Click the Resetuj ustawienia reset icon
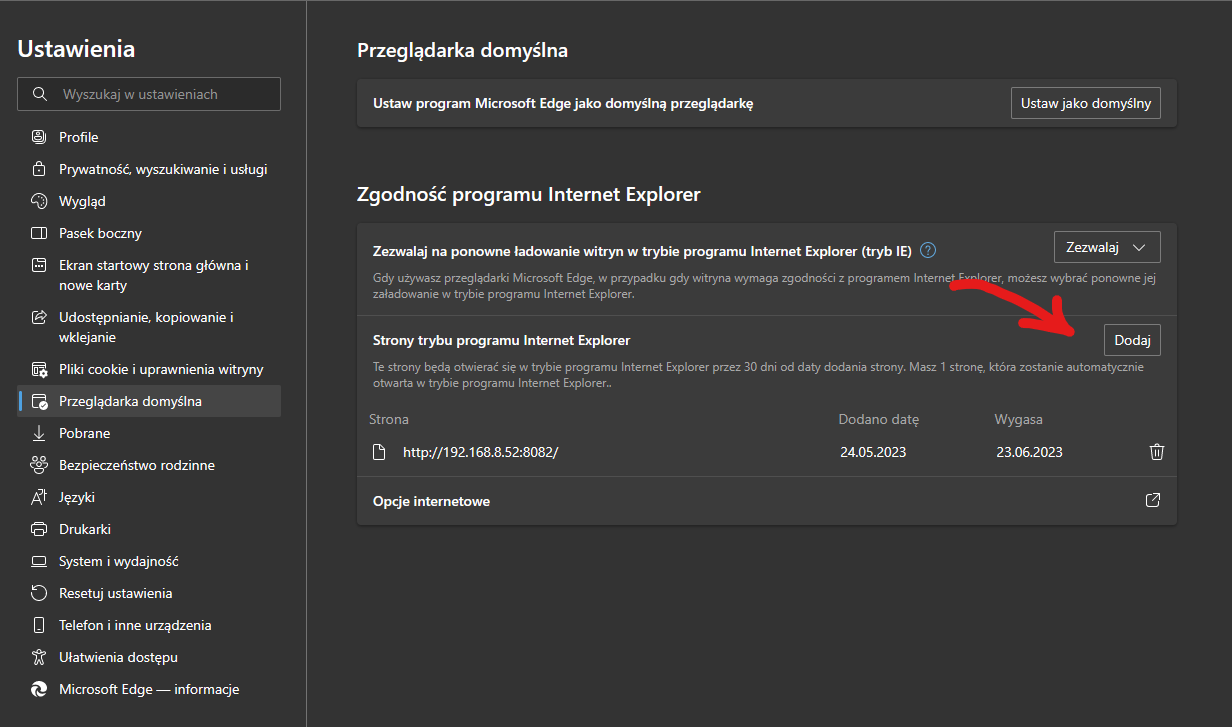This screenshot has width=1232, height=727. [x=39, y=593]
